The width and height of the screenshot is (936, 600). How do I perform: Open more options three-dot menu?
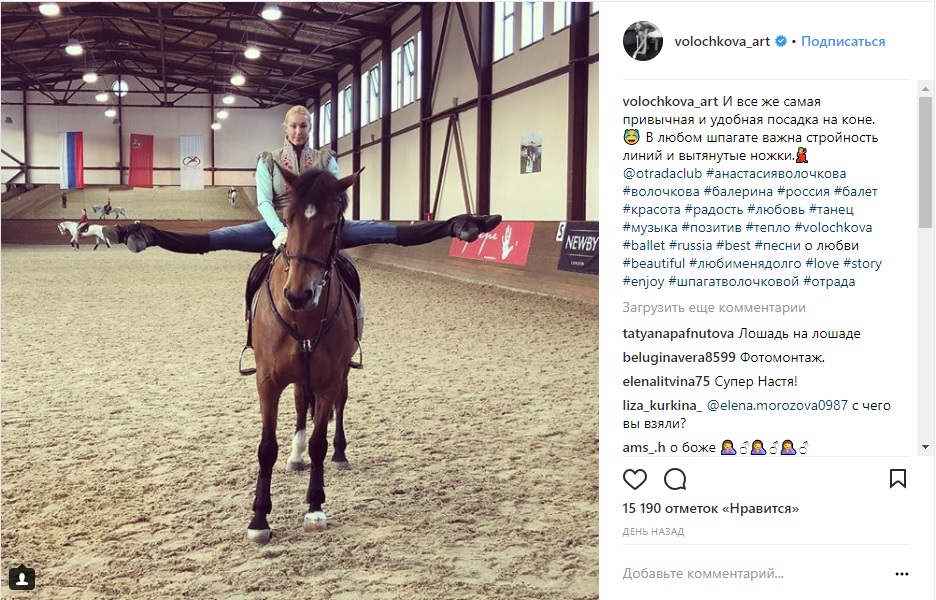(901, 574)
